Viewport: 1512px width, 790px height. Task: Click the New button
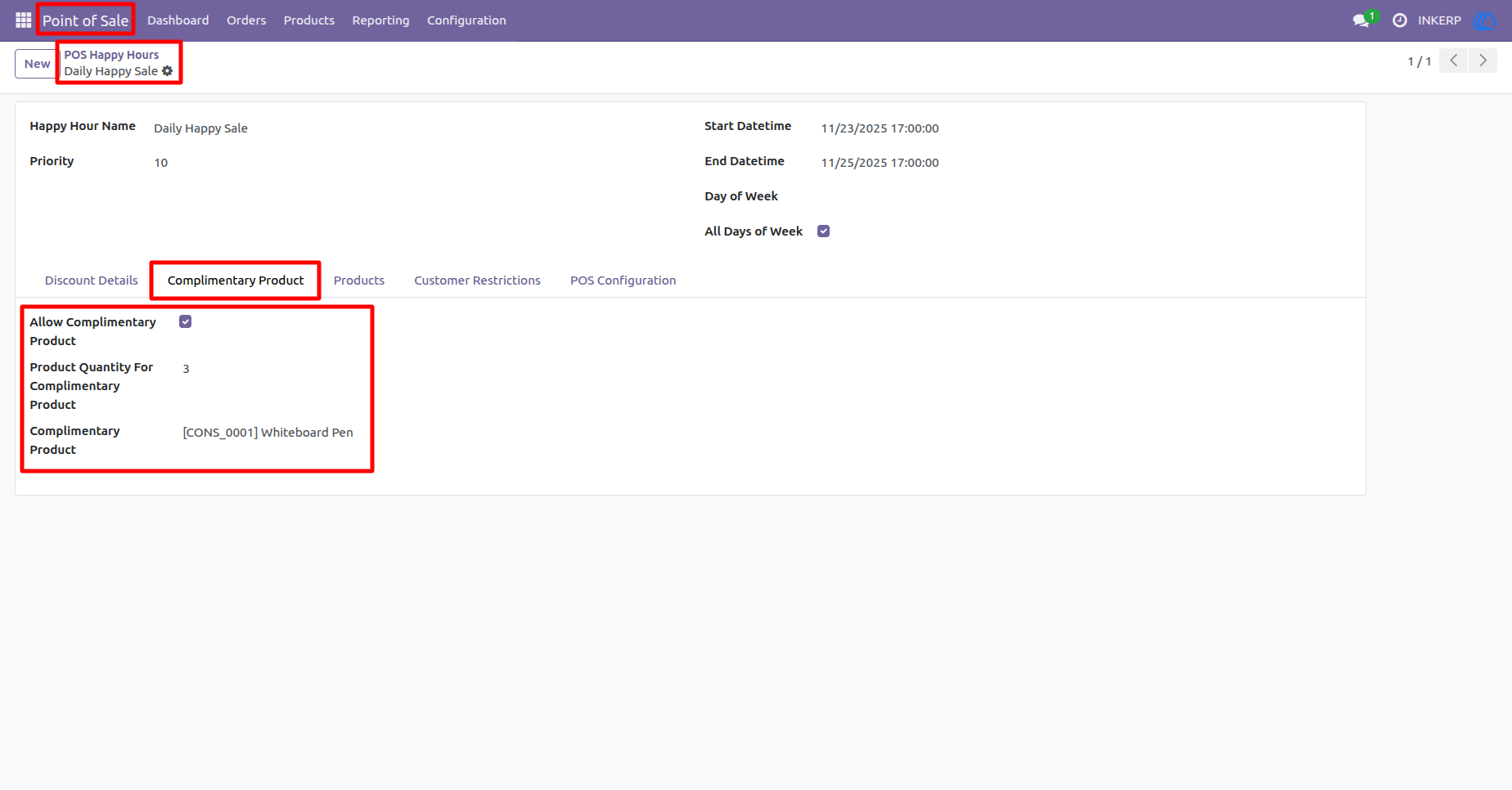point(37,64)
